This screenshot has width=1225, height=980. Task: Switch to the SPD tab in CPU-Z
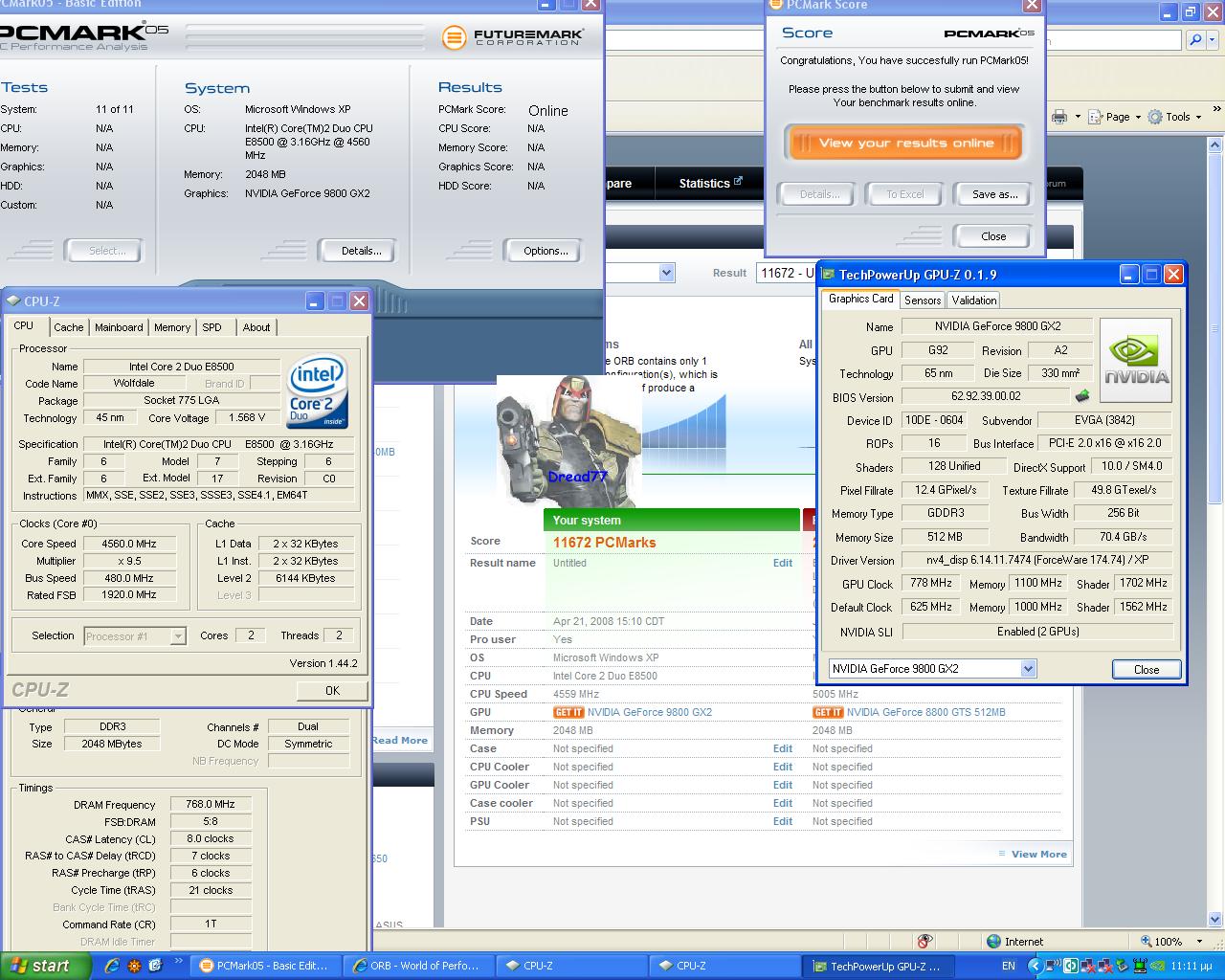click(x=212, y=327)
